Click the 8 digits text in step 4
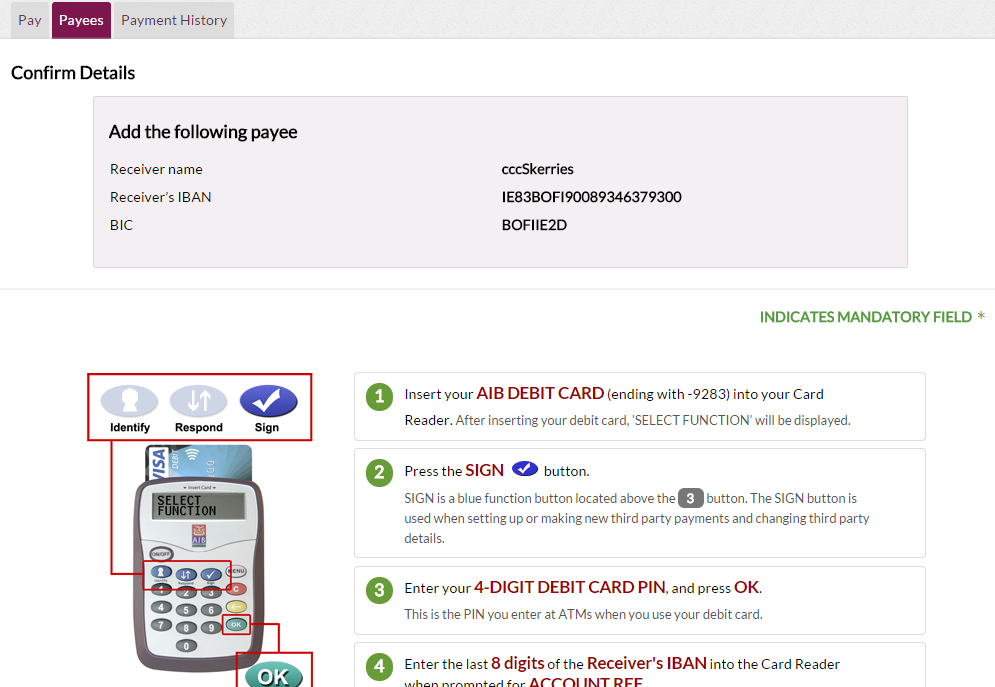Viewport: 995px width, 687px height. click(x=518, y=664)
